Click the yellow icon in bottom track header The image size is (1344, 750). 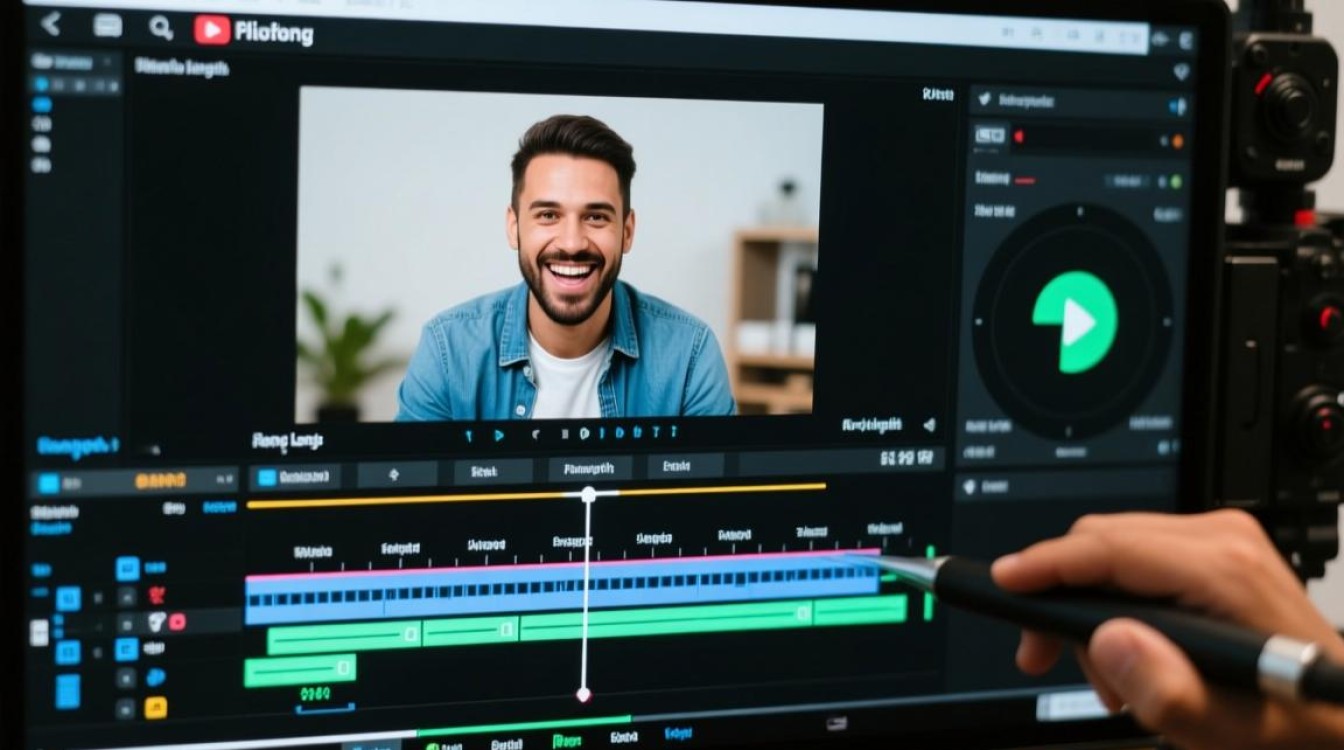(x=155, y=708)
